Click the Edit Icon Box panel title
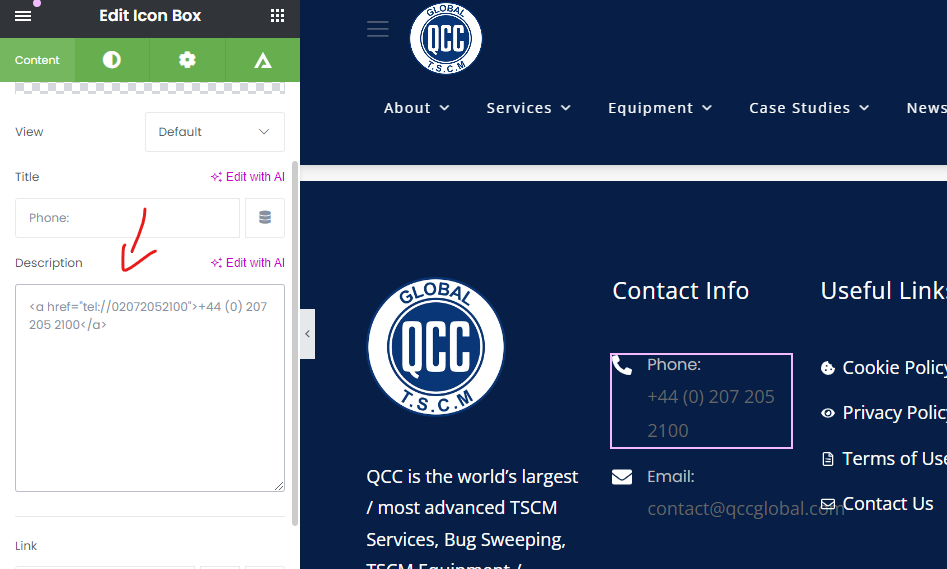This screenshot has height=569, width=947. coord(150,16)
